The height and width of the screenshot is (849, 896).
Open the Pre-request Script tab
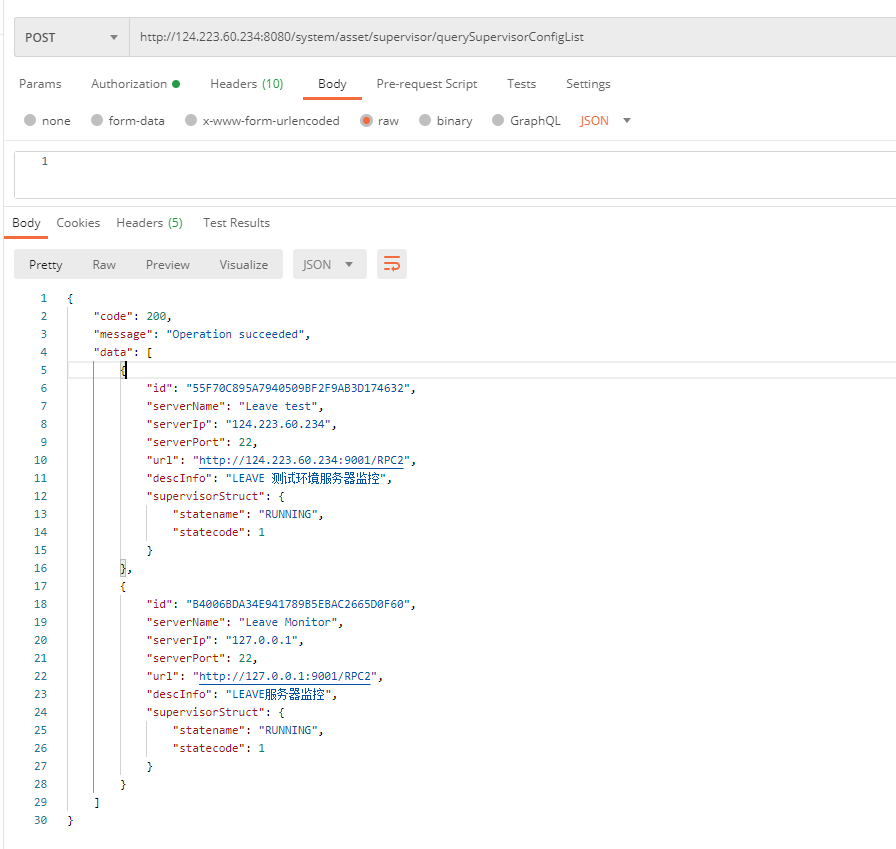click(x=426, y=84)
